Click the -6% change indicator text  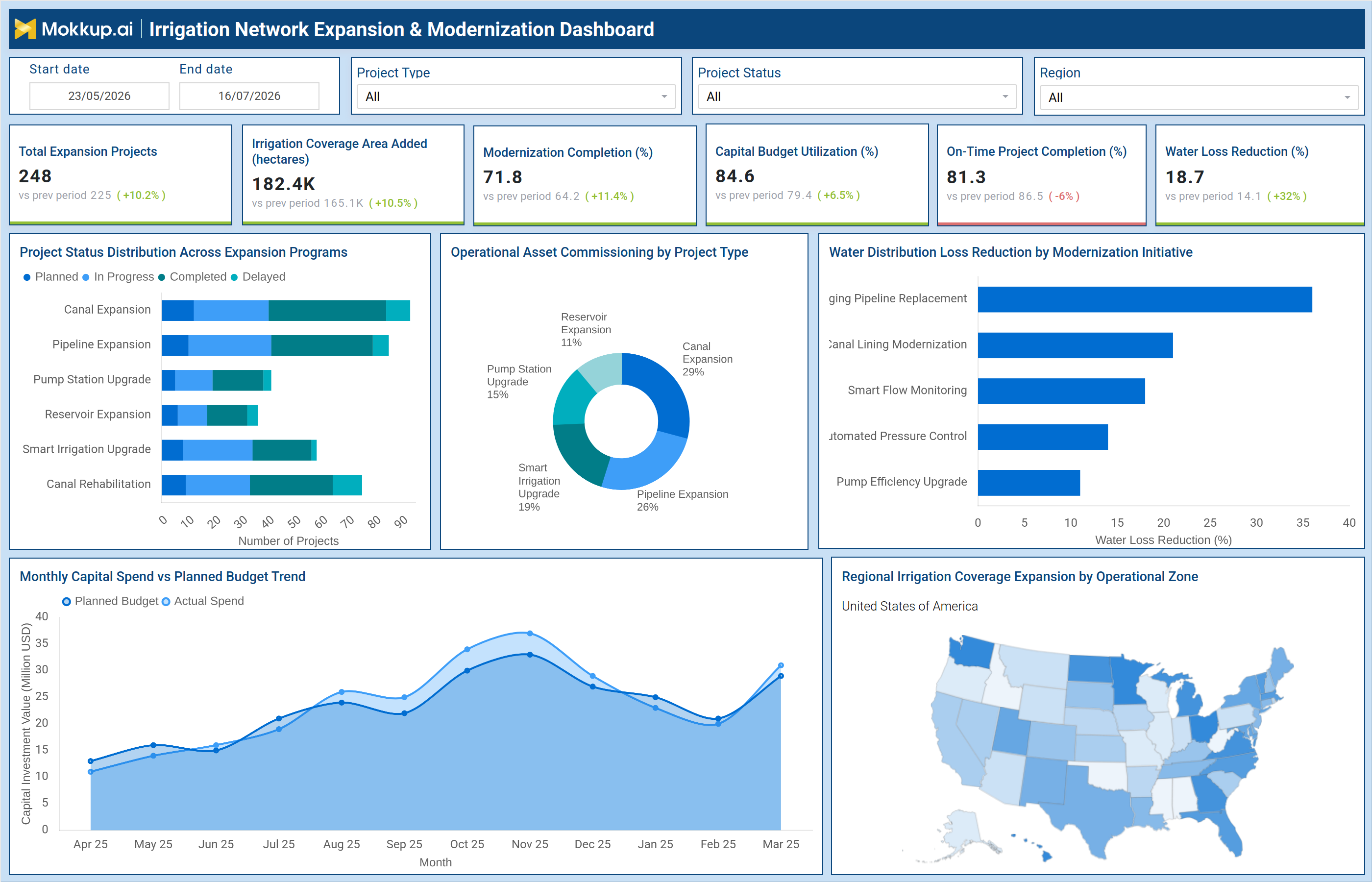pos(1064,196)
